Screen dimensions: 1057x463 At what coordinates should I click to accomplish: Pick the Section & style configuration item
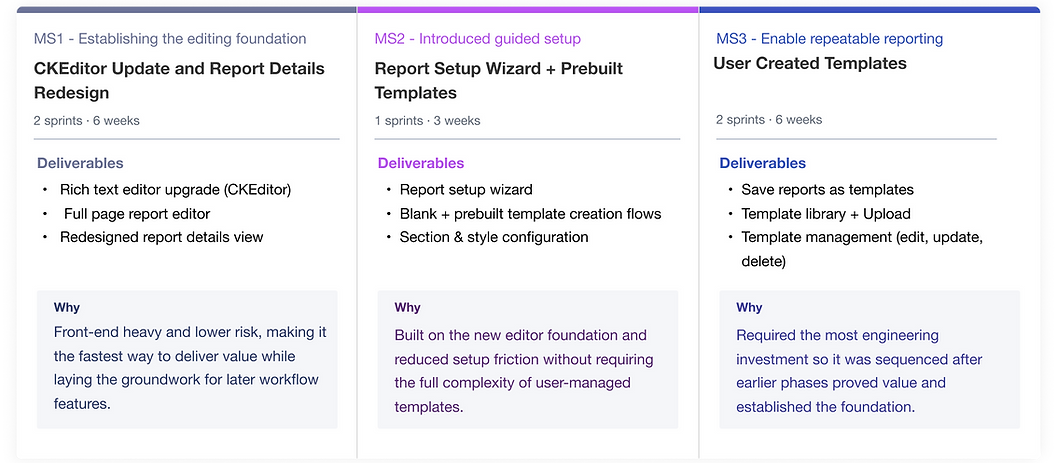pyautogui.click(x=494, y=237)
